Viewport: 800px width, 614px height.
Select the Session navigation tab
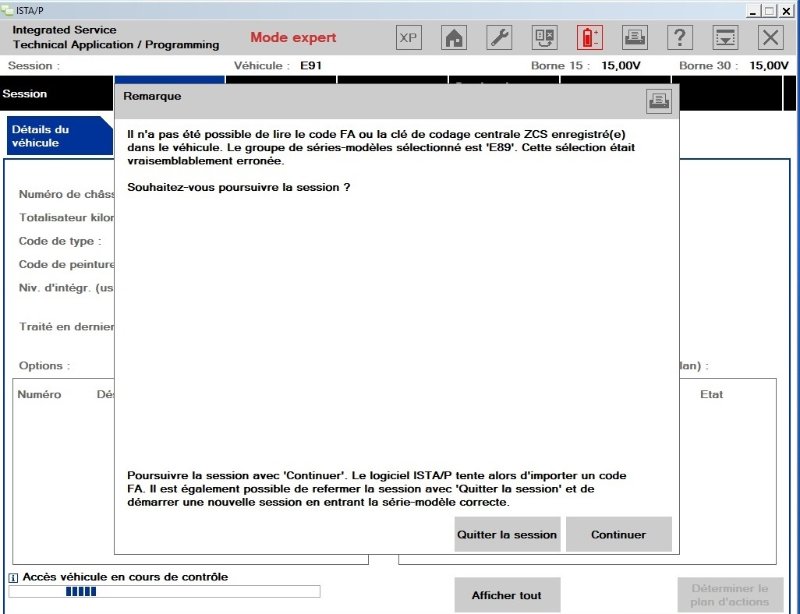click(x=56, y=93)
